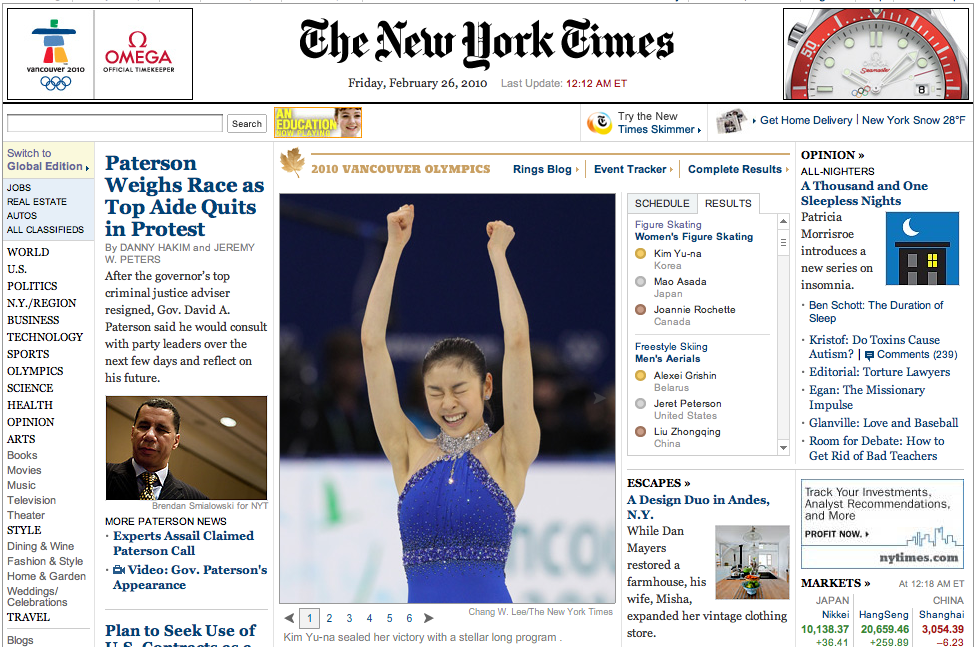Open the farmhouse interior thumbnail in Escapes
Viewport: 976px width, 647px height.
[752, 561]
